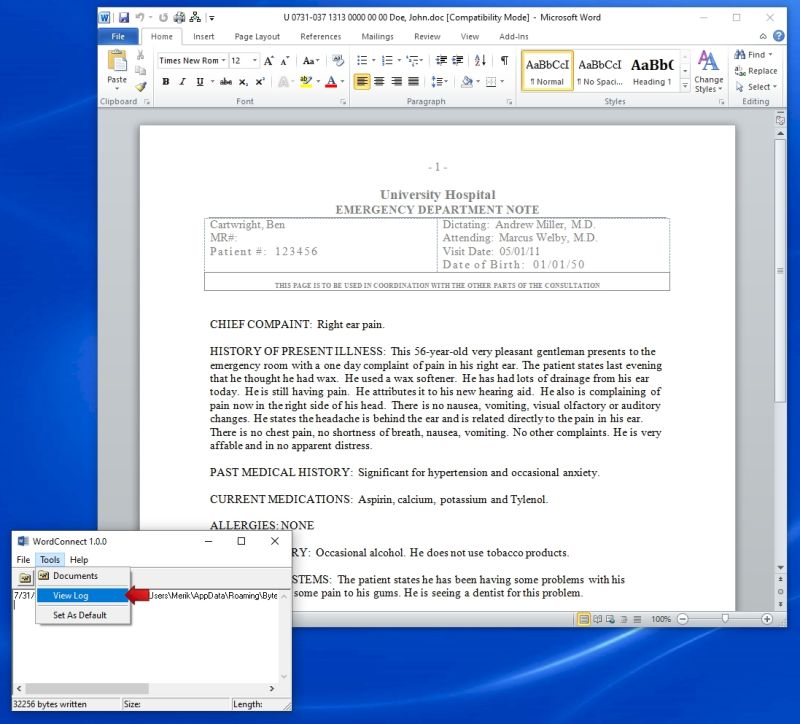800x724 pixels.
Task: Toggle Bold formatting
Action: pos(166,82)
